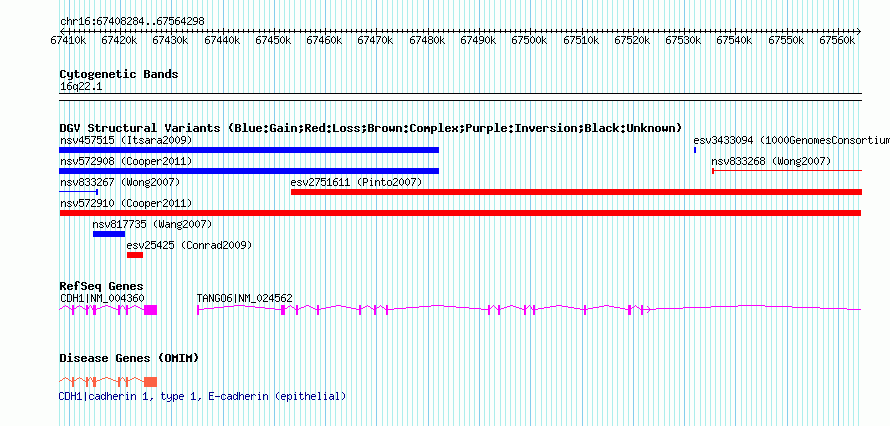Click the 67440k ruler tick label
890x426 pixels.
tap(222, 40)
